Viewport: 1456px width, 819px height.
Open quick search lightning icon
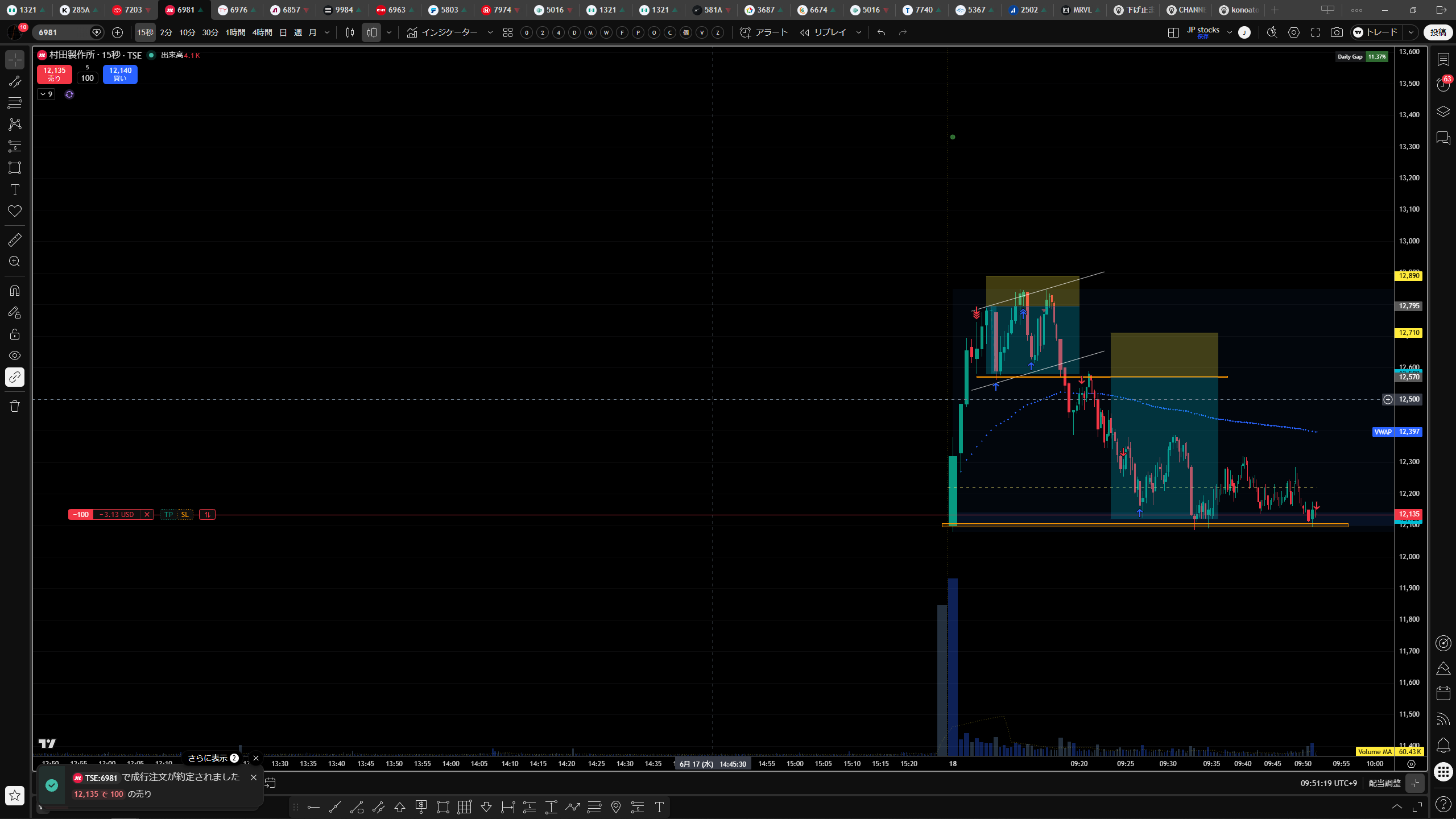[1272, 32]
